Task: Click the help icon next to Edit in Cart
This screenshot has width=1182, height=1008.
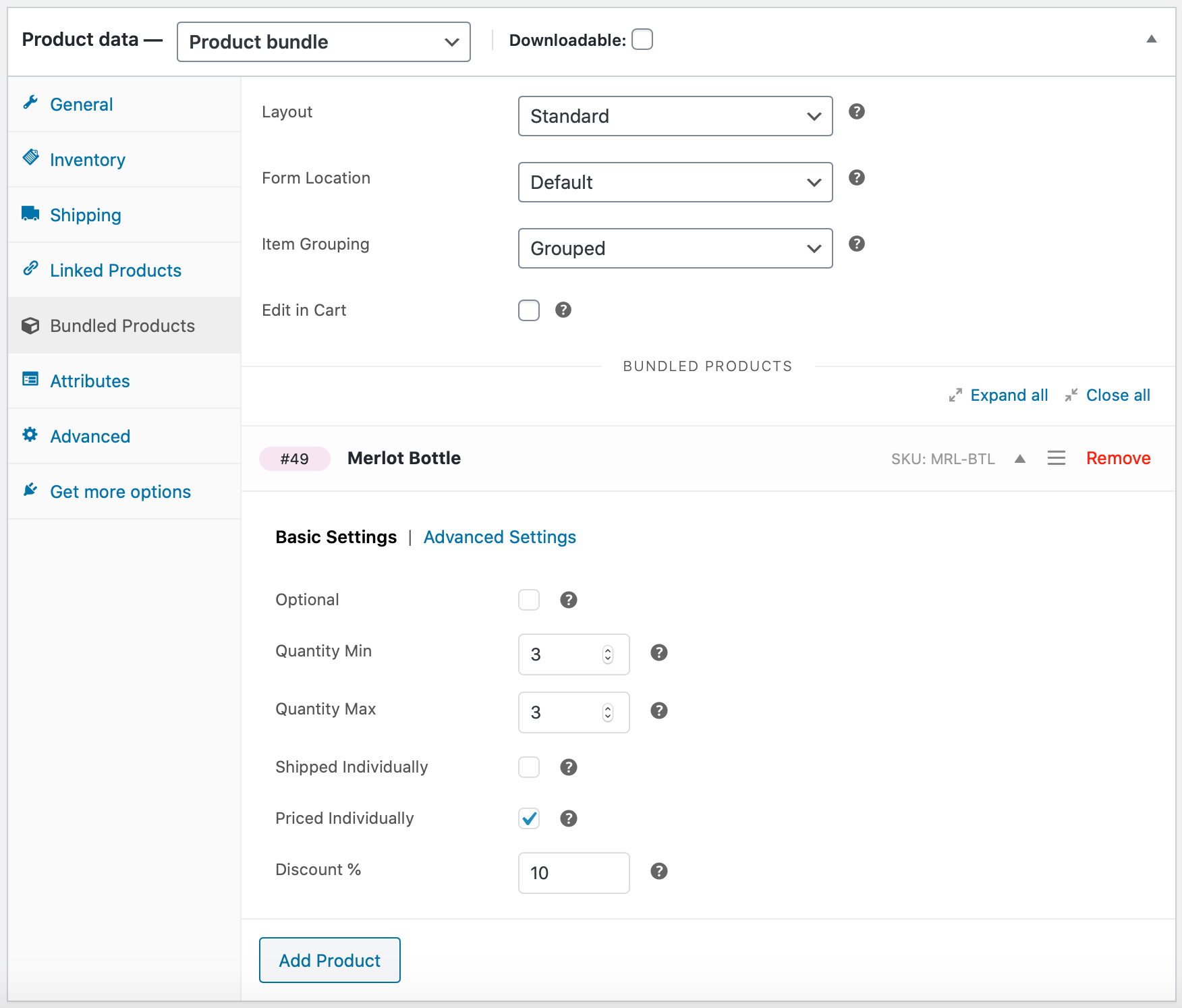Action: [563, 310]
